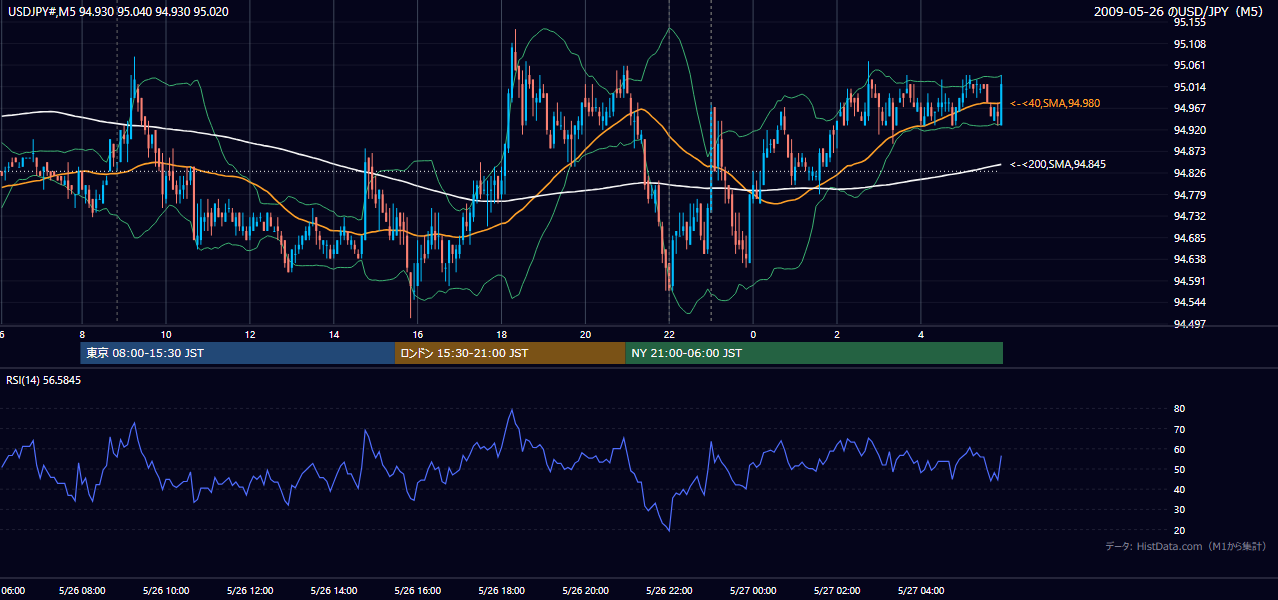Click the NY 21:00-06:00 JST session bar
The width and height of the screenshot is (1278, 600).
point(814,353)
